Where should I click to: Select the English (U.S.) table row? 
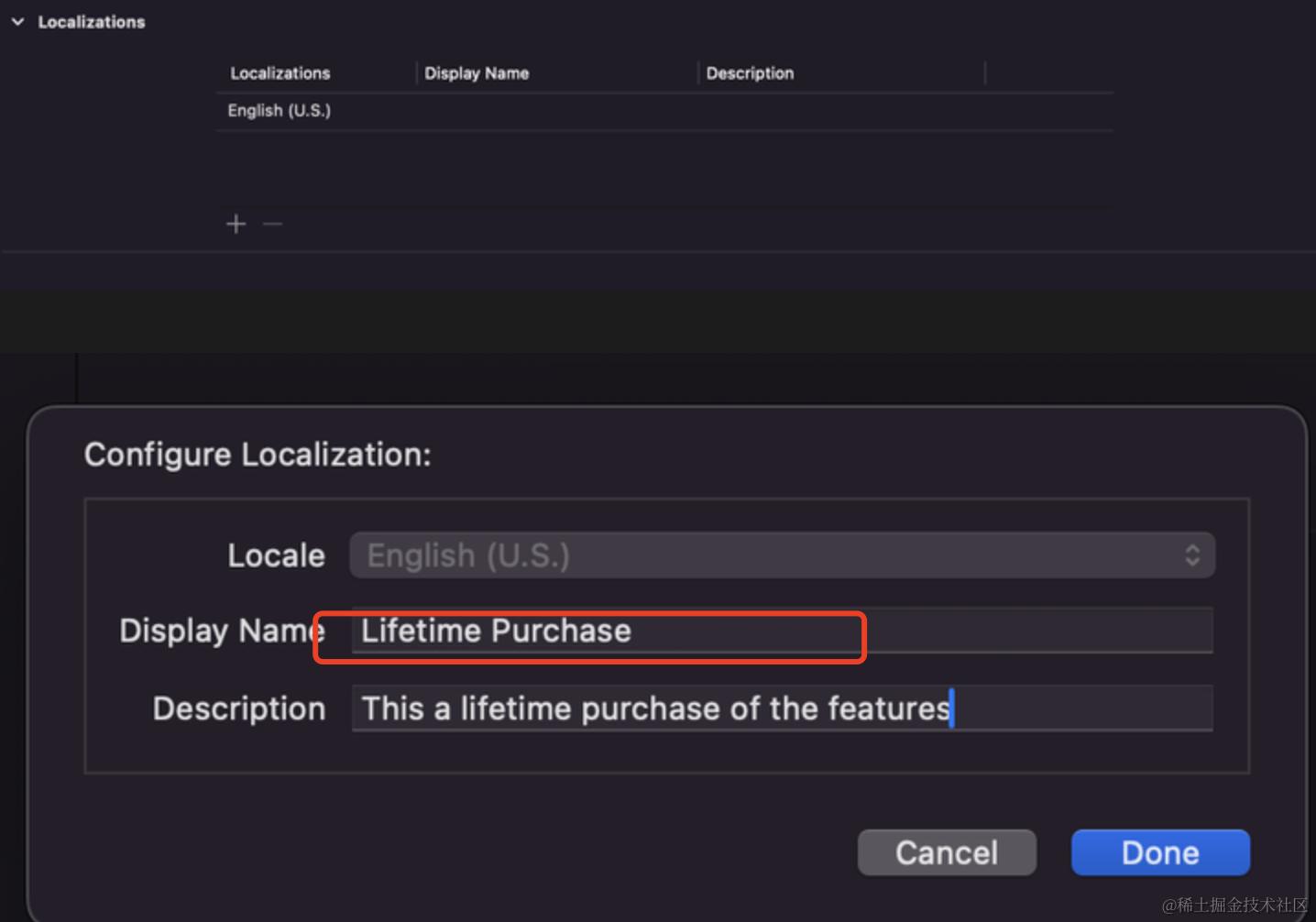coord(280,111)
